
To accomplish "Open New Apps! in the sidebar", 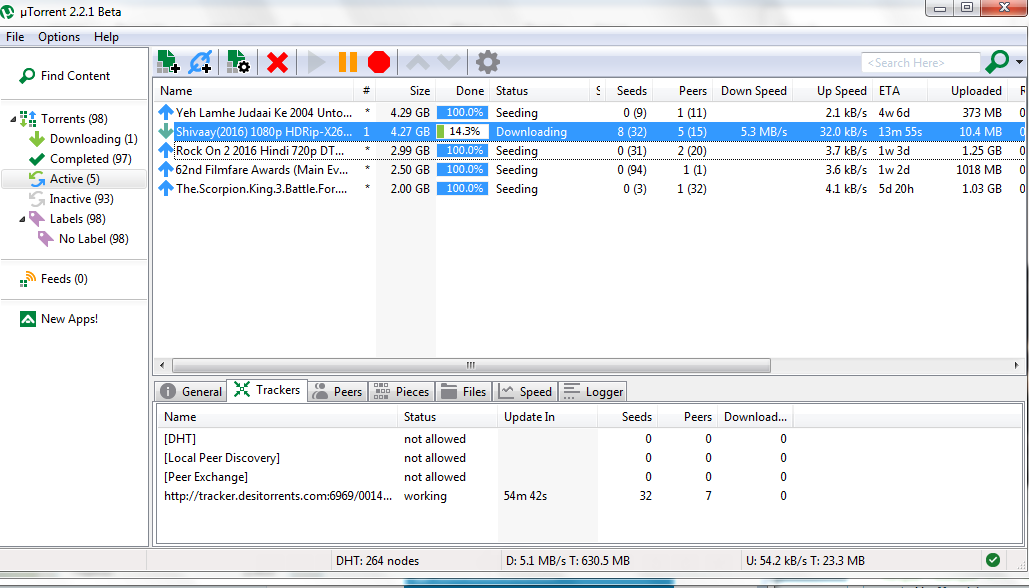I will click(69, 319).
